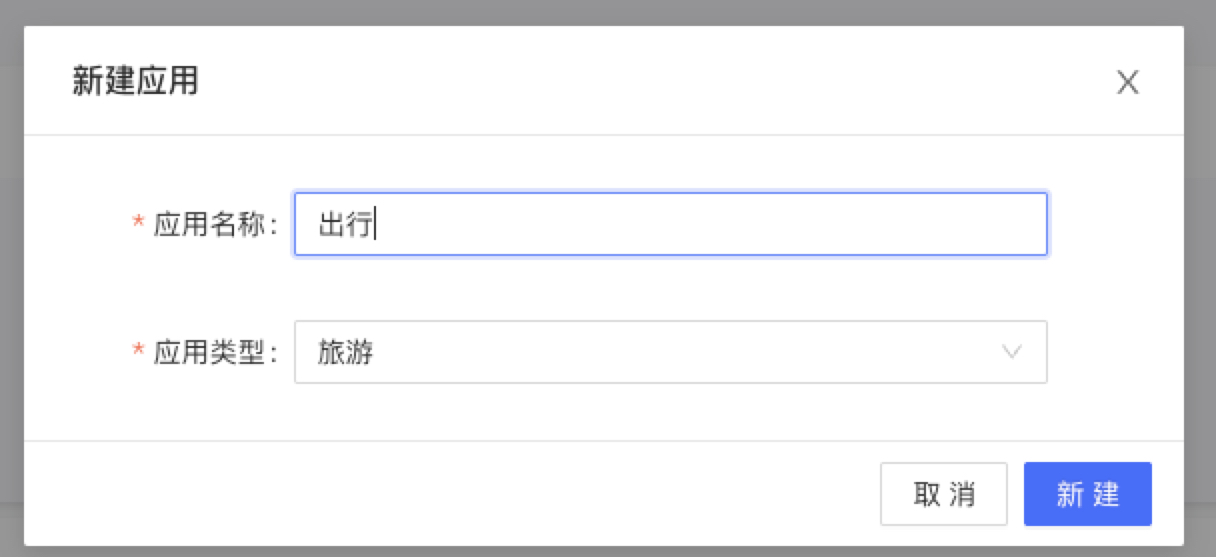Click the dimmed backdrop above the dialog
The height and width of the screenshot is (557, 1216).
[x=600, y=12]
